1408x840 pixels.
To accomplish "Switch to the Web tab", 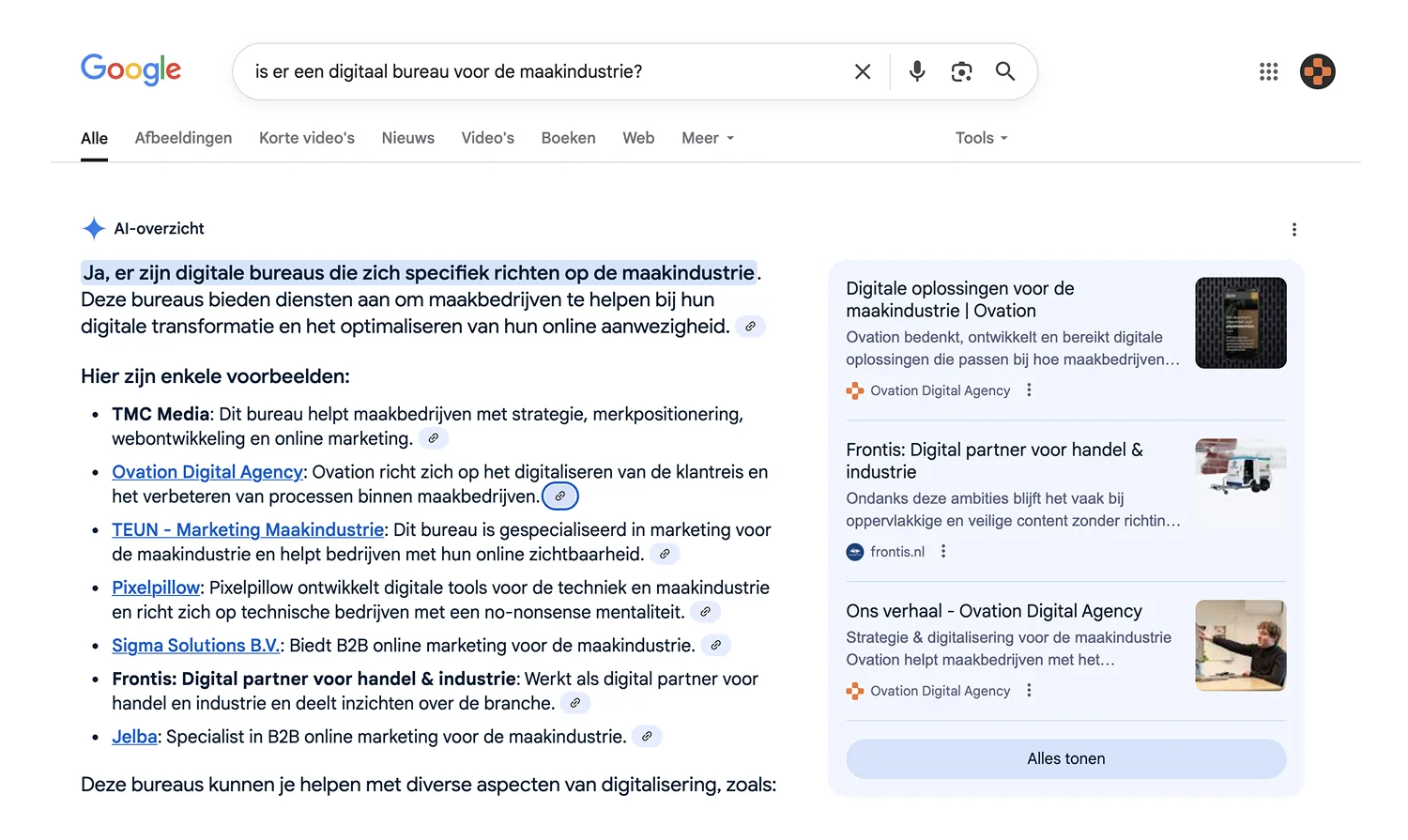I will point(638,138).
